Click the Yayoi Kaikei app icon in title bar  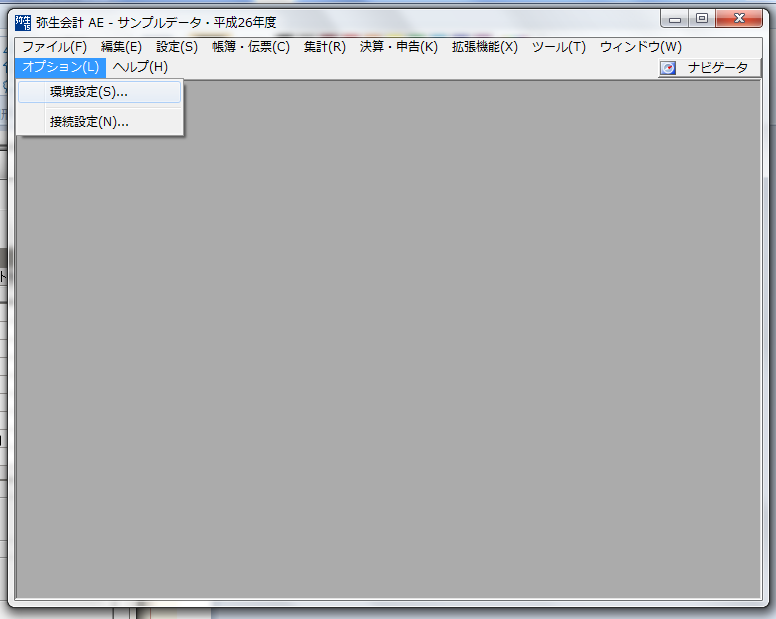tap(24, 22)
